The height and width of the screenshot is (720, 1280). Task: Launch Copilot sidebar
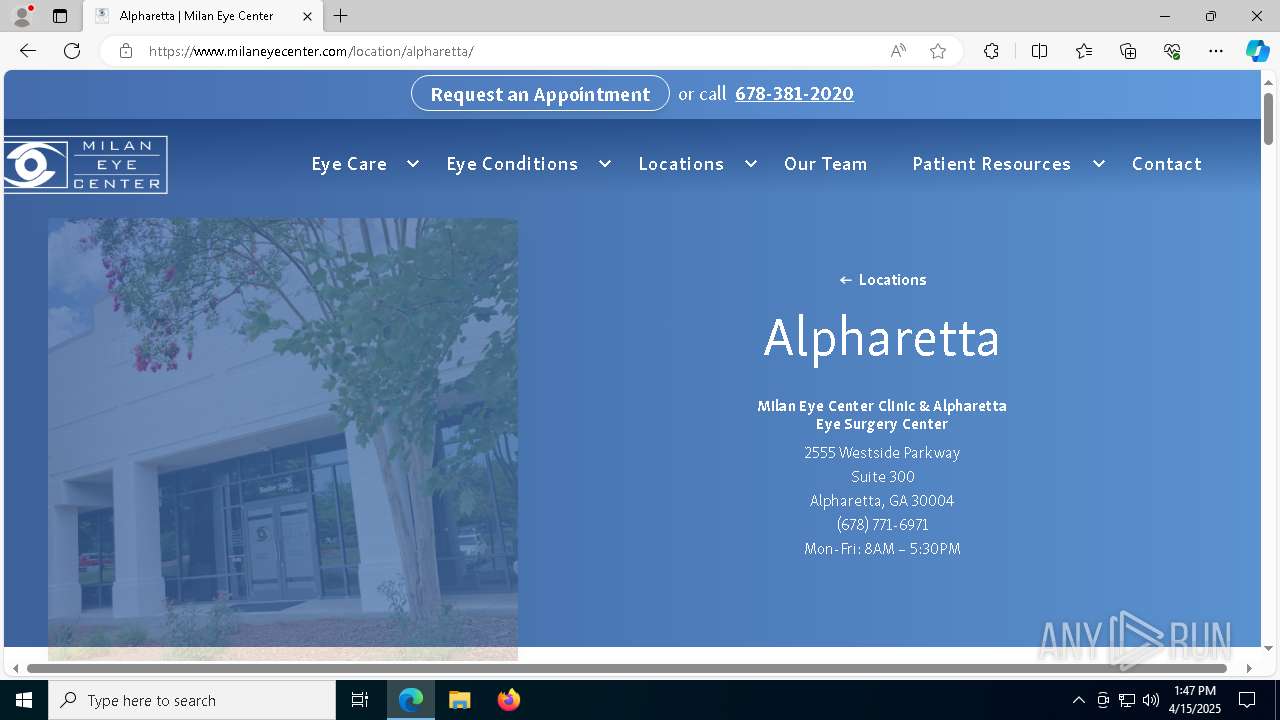tap(1257, 51)
